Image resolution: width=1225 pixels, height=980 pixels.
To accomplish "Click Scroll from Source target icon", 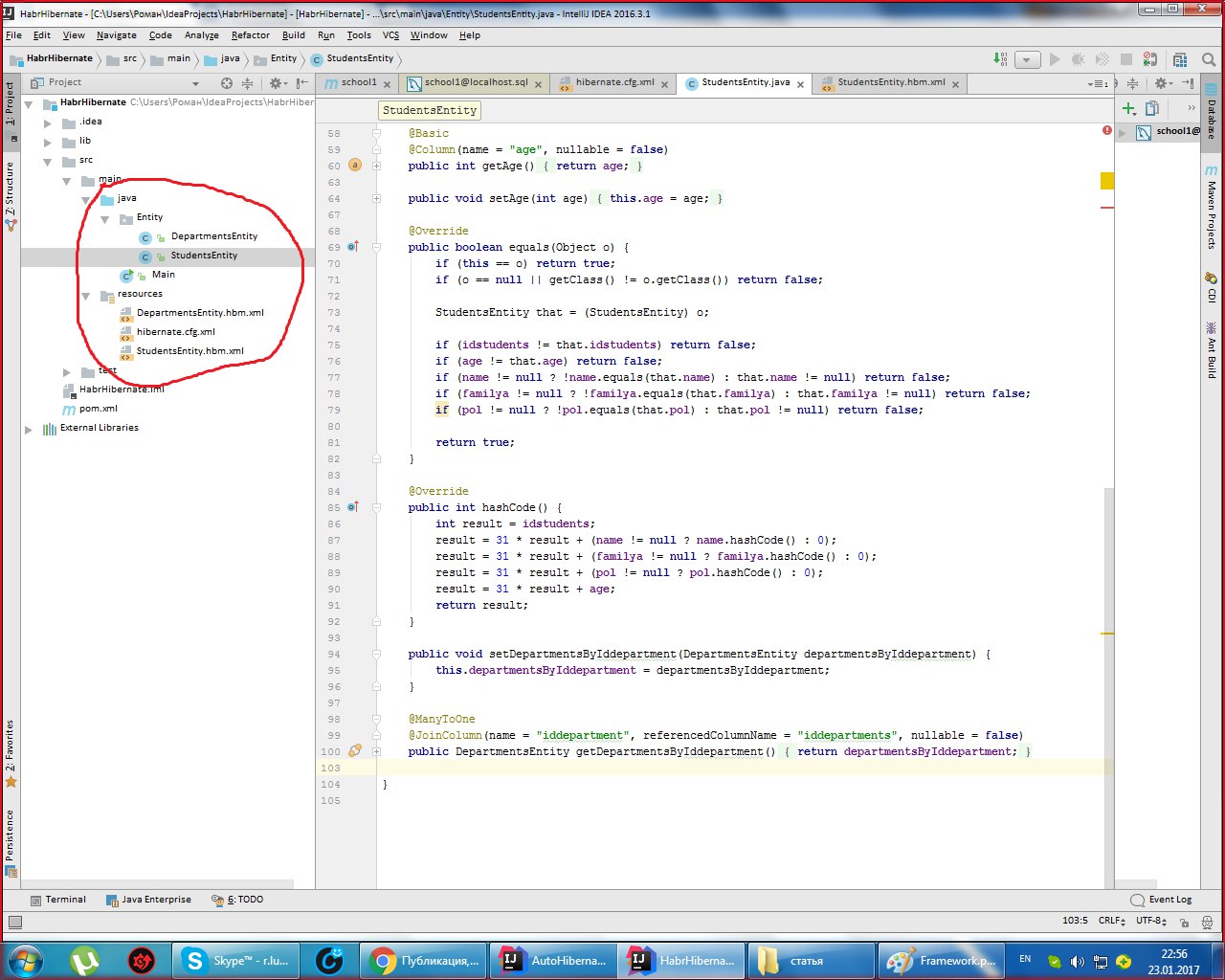I will tap(227, 83).
